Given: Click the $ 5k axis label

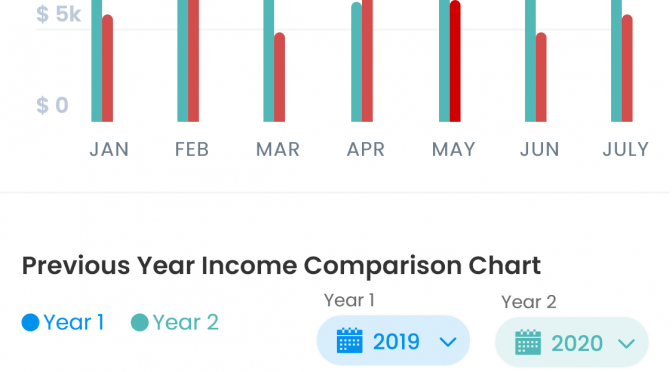Looking at the screenshot, I should pyautogui.click(x=58, y=14).
